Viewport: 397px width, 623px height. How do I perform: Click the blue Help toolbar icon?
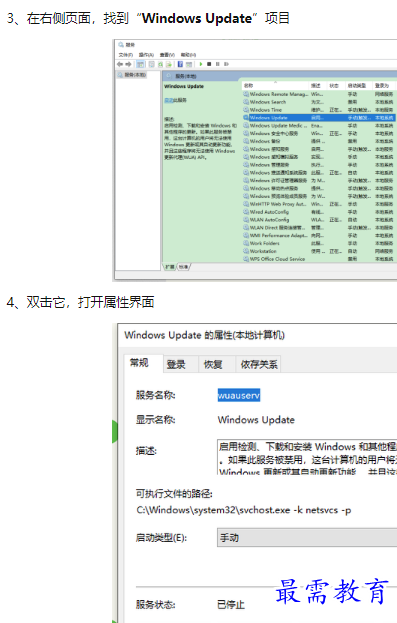pyautogui.click(x=180, y=64)
